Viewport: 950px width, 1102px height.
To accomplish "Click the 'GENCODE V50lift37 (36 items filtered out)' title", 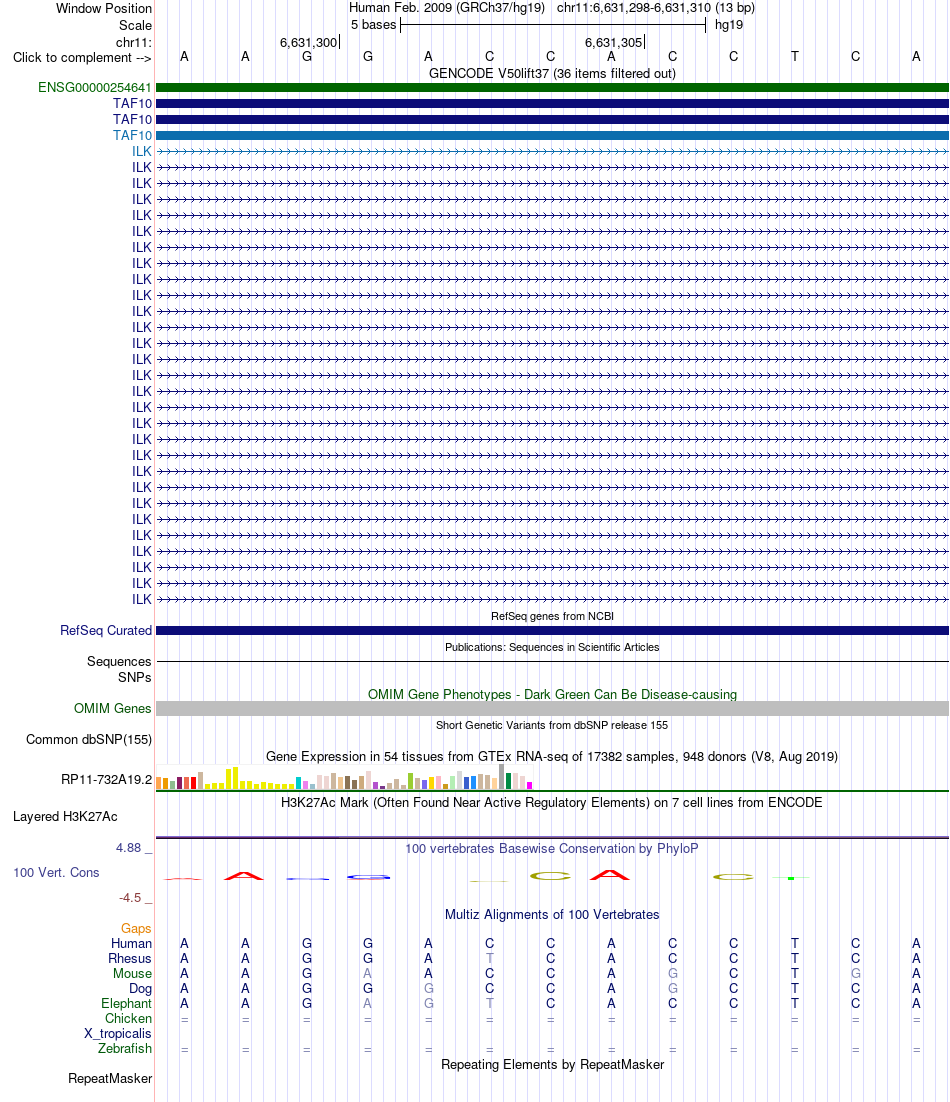I will click(x=552, y=73).
